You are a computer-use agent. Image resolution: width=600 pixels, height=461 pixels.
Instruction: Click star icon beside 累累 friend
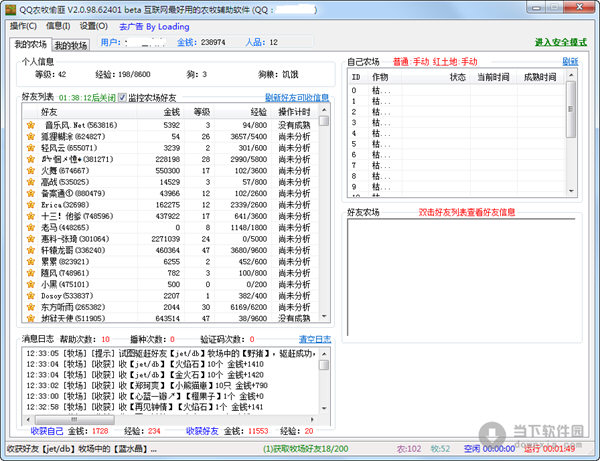[31, 262]
